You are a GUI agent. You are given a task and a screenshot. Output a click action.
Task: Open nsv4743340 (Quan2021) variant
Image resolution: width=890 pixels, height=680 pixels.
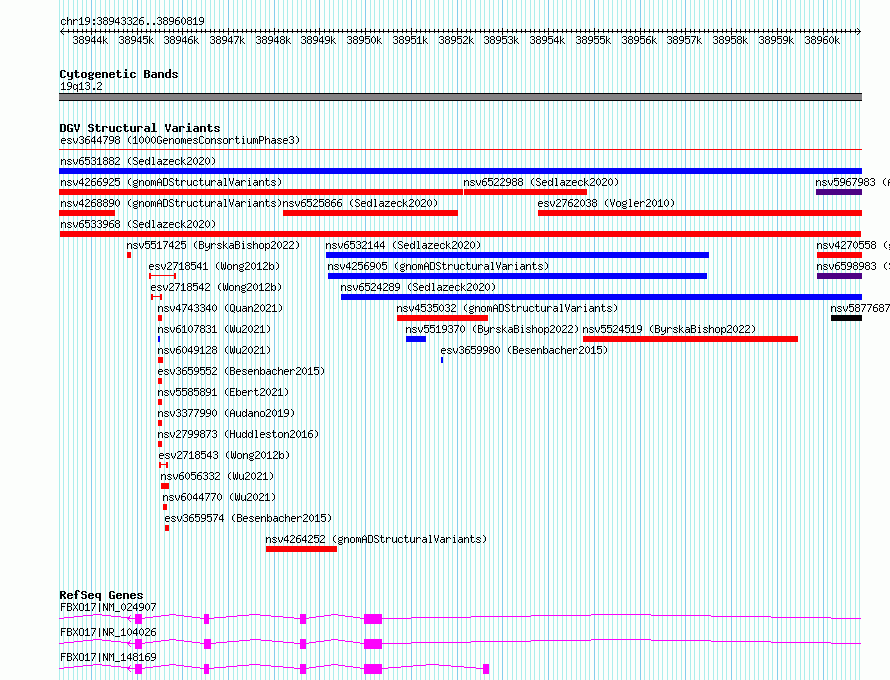tap(220, 308)
